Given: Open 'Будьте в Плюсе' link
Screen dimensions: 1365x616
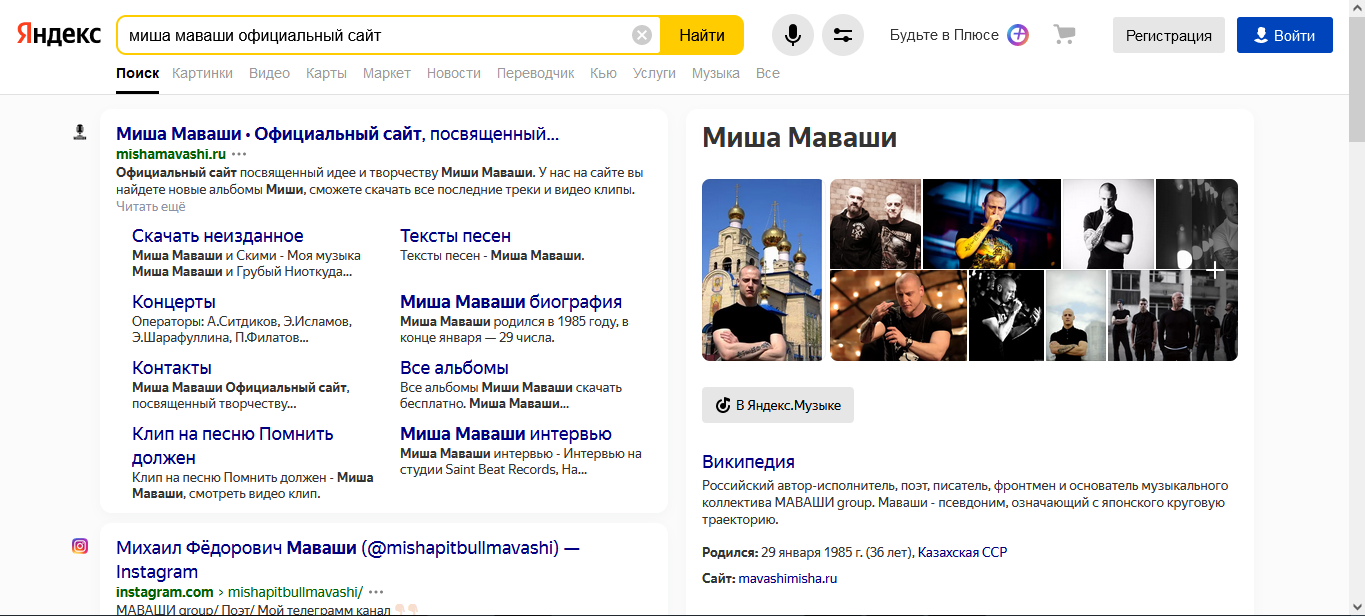Looking at the screenshot, I should tap(944, 35).
